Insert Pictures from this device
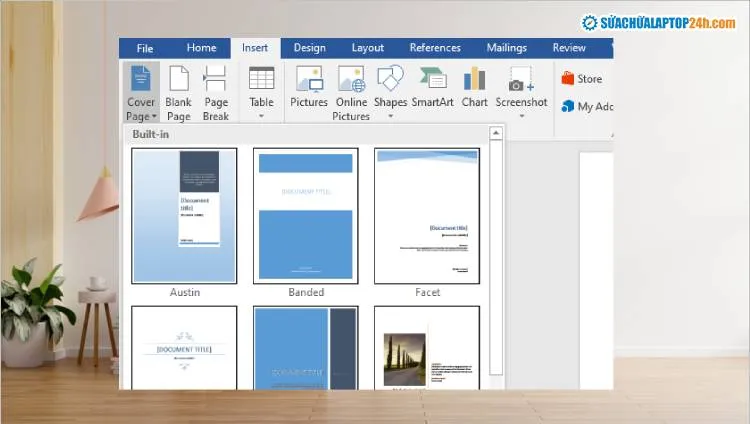 point(309,87)
